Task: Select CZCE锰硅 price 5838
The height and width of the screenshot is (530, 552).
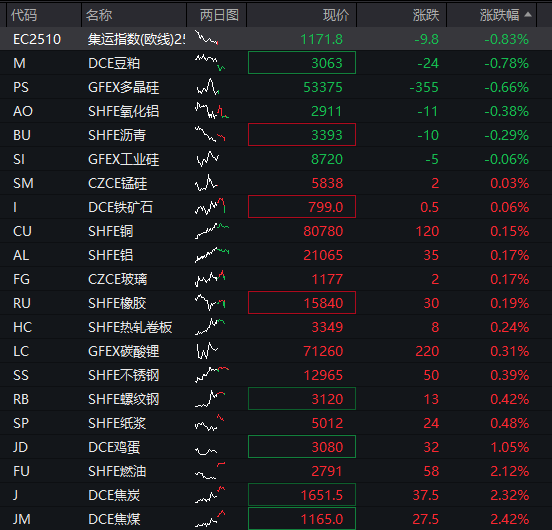Action: coord(327,183)
